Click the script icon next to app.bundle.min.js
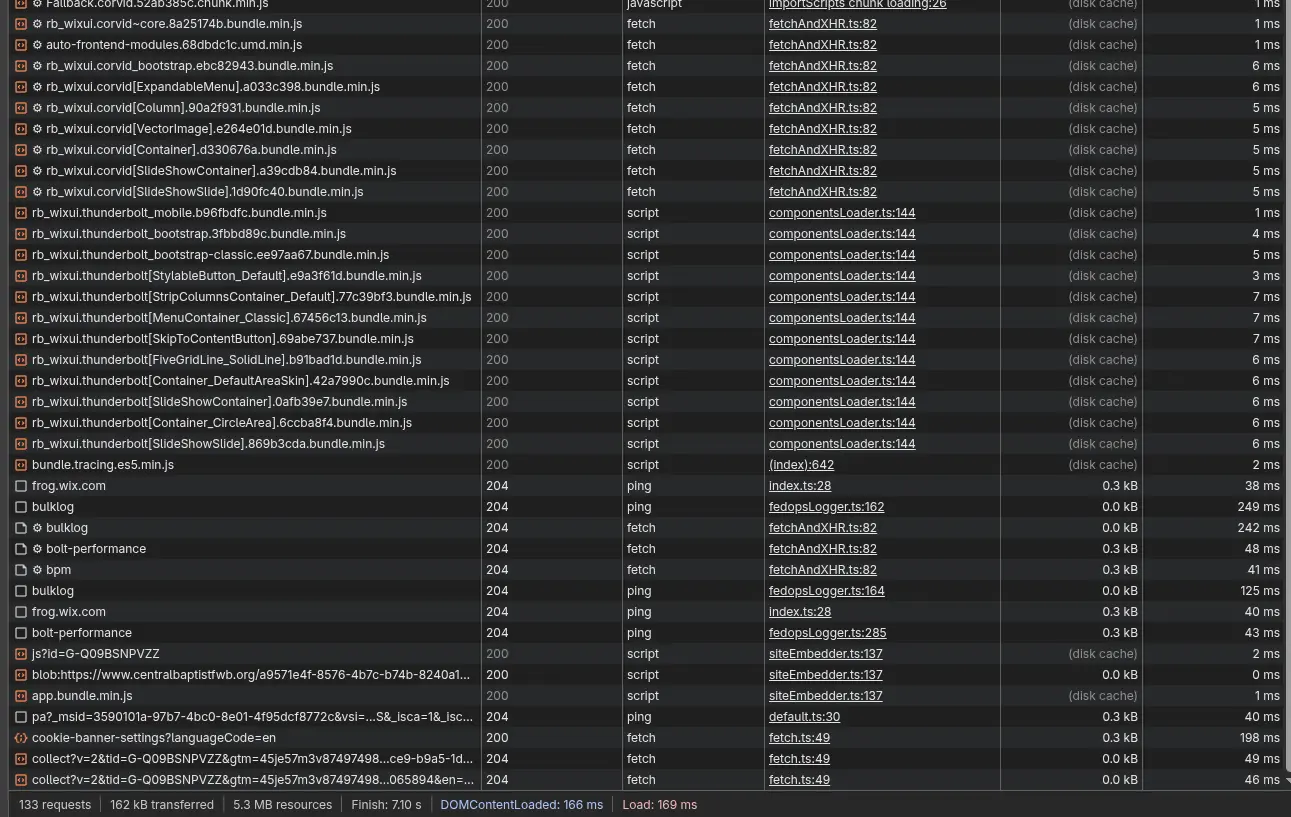 pyautogui.click(x=21, y=695)
